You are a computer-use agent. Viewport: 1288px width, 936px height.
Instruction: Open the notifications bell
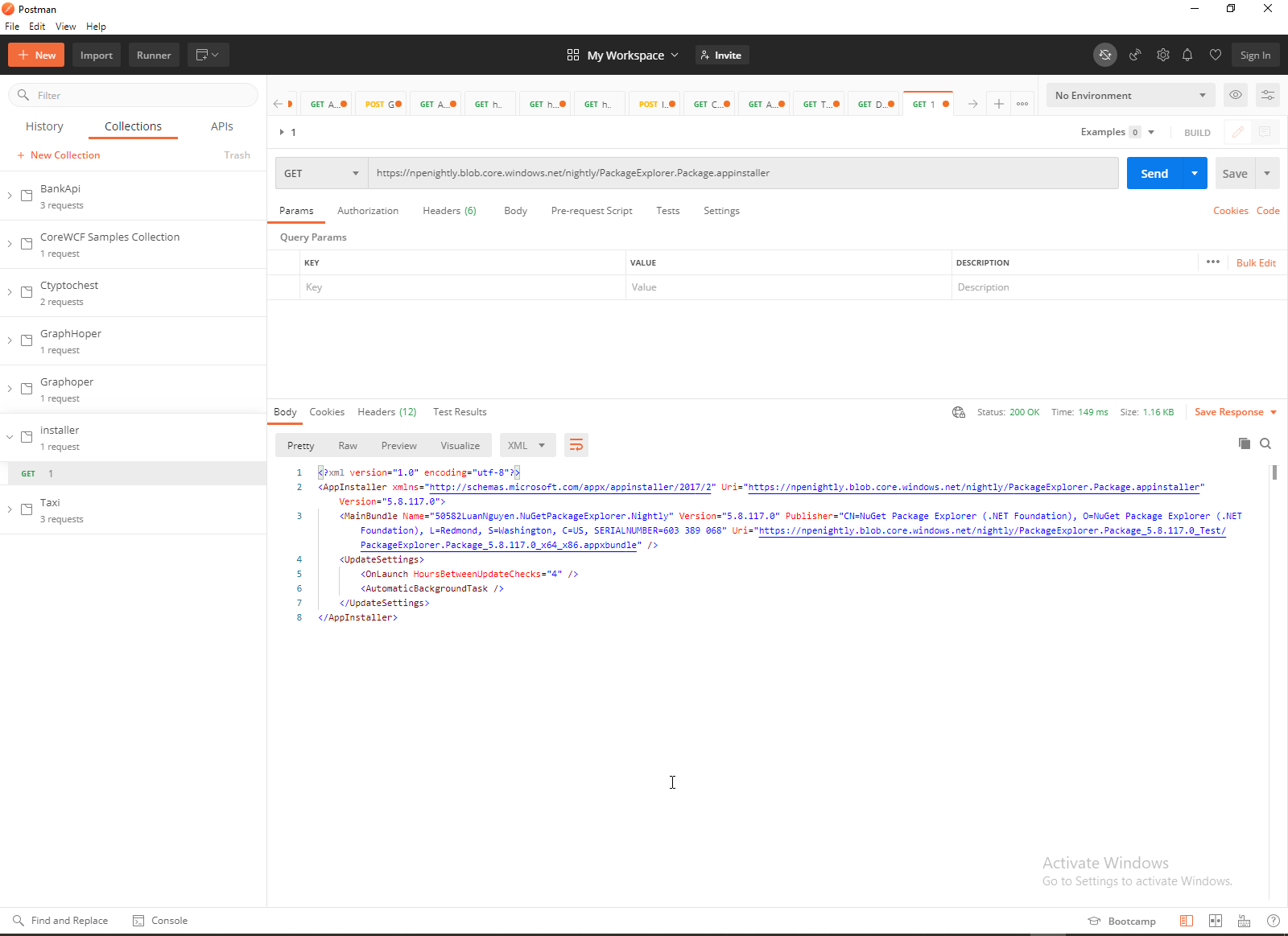1187,55
